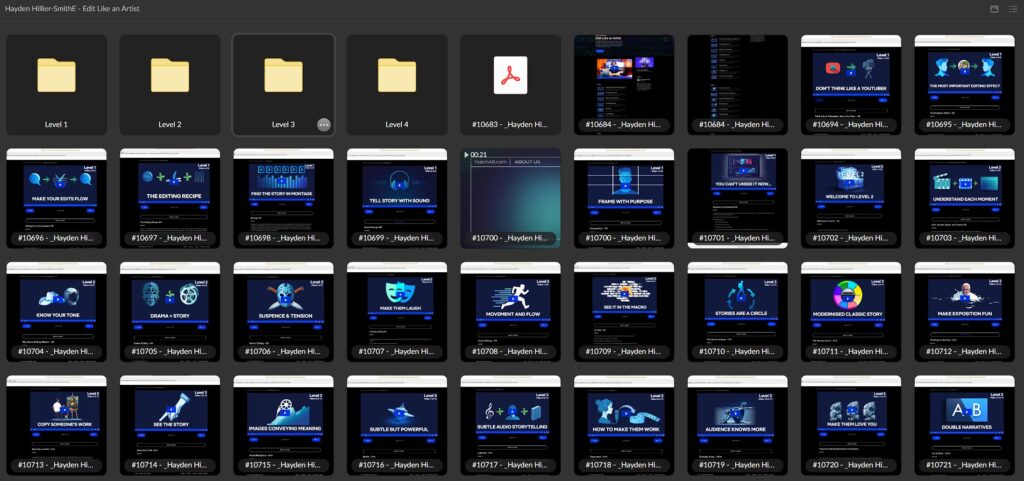Switch to thumbnail view icon in header

coord(994,9)
